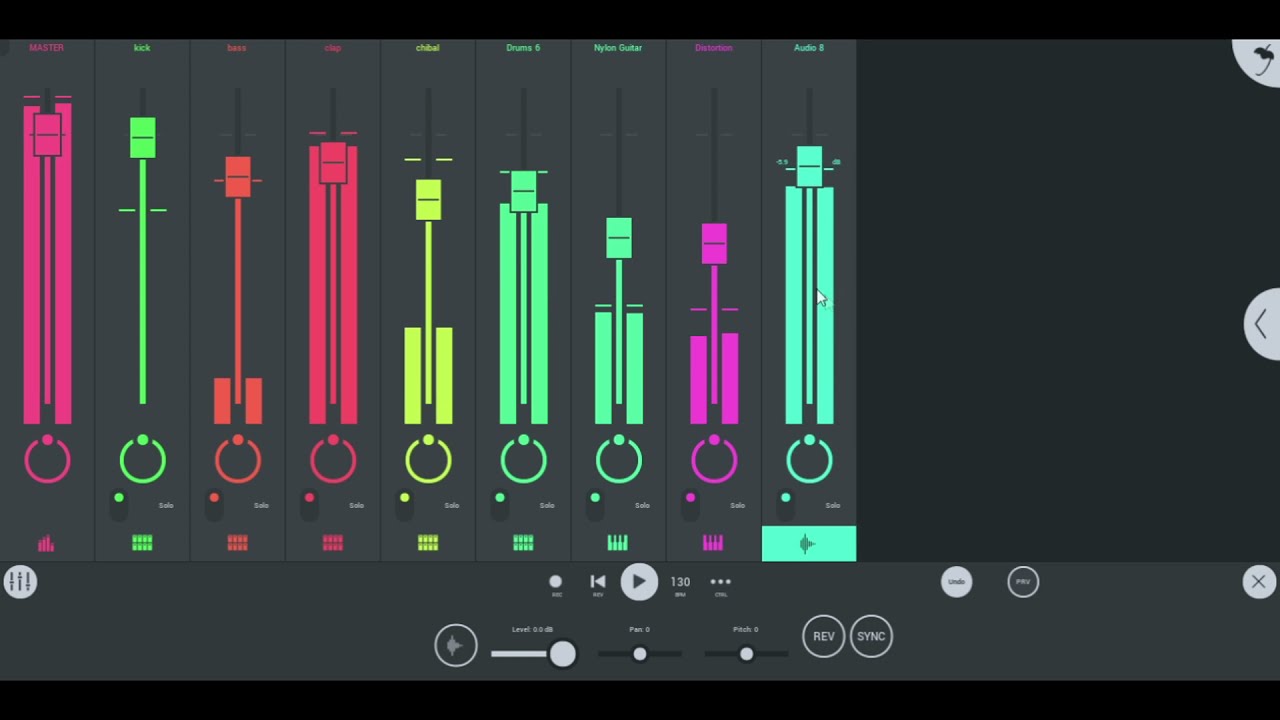Screen dimensions: 1280x720
Task: Open the MASTER channel level-meter icon
Action: pos(46,543)
